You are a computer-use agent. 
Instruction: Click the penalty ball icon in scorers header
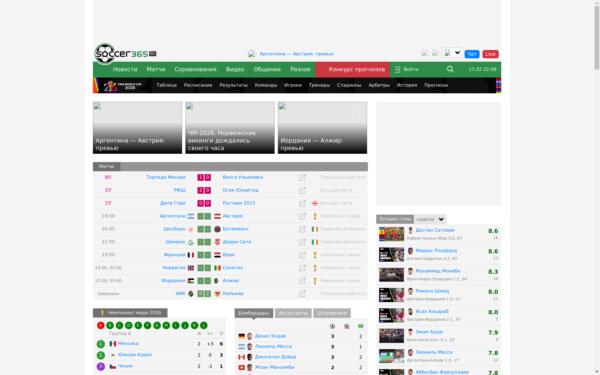pyautogui.click(x=347, y=326)
